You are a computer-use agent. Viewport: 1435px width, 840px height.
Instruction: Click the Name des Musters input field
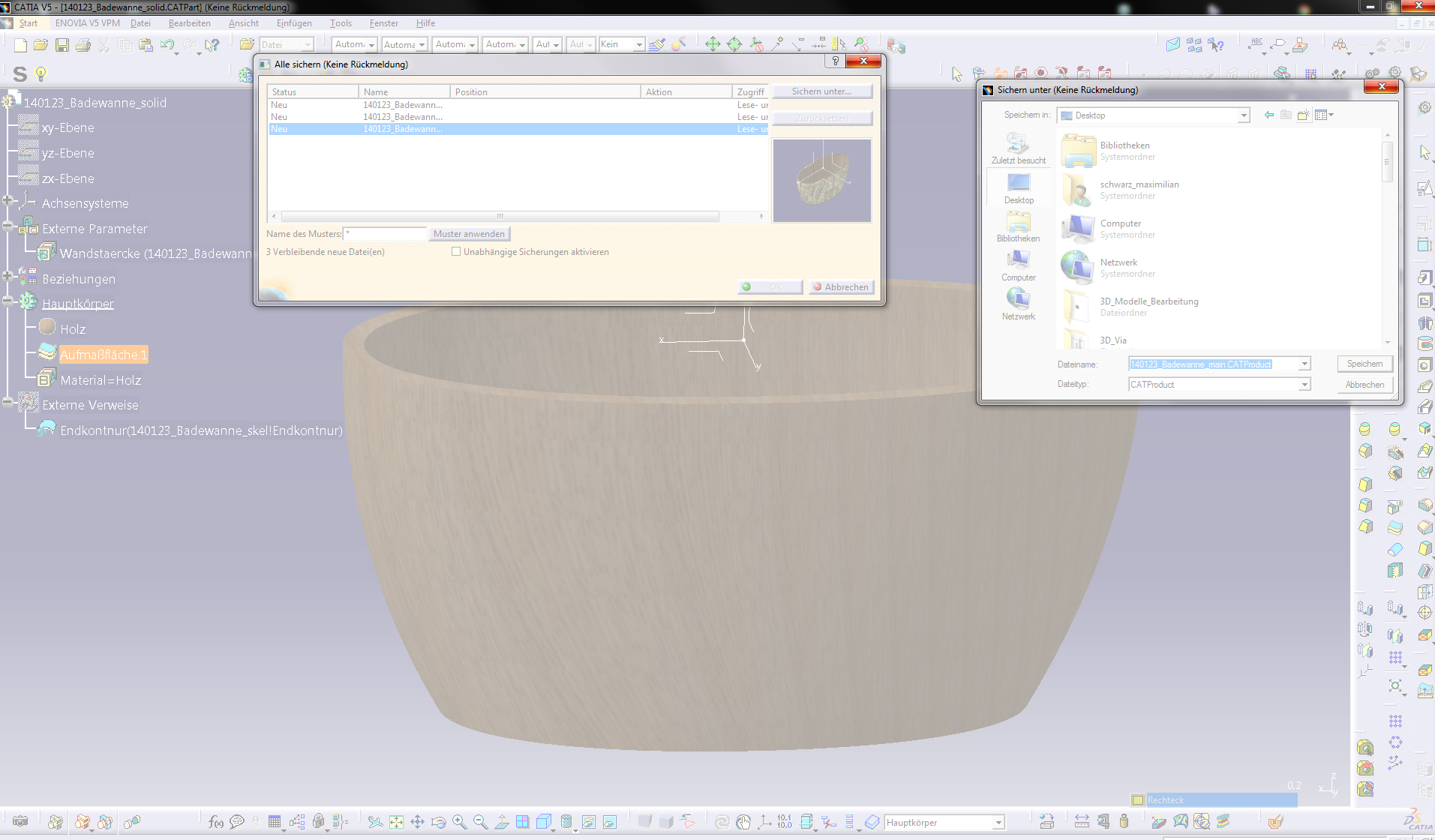[384, 234]
